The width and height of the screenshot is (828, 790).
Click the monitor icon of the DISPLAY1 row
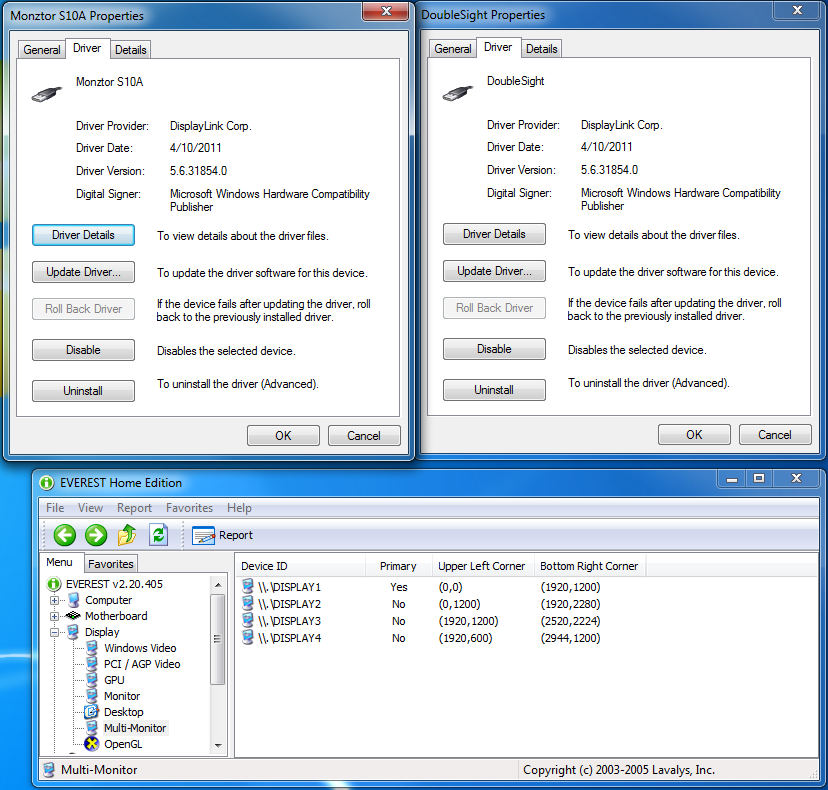tap(248, 586)
